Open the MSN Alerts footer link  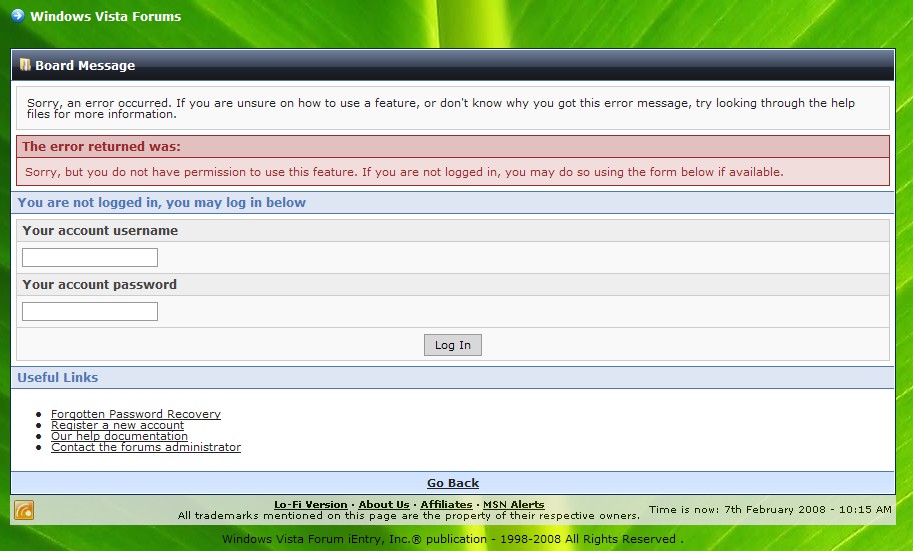point(514,504)
